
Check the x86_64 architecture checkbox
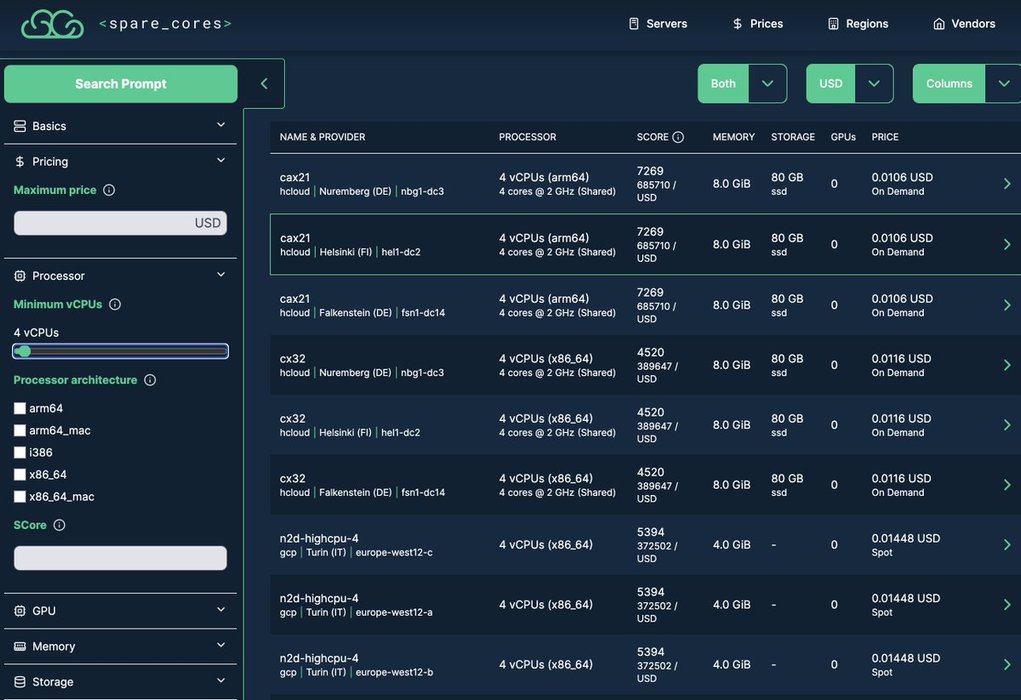[x=20, y=474]
